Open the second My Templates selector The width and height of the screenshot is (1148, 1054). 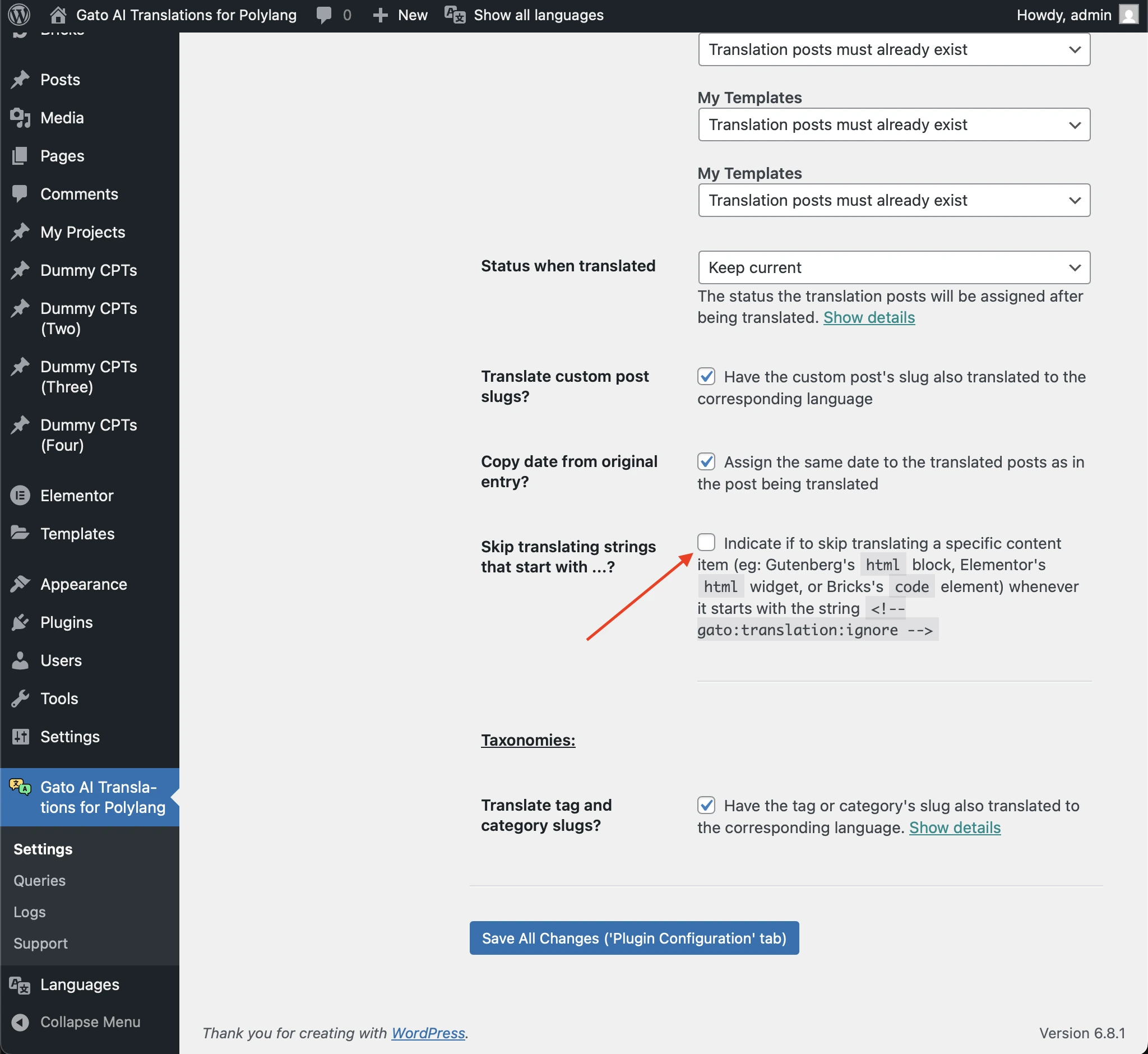click(x=893, y=200)
